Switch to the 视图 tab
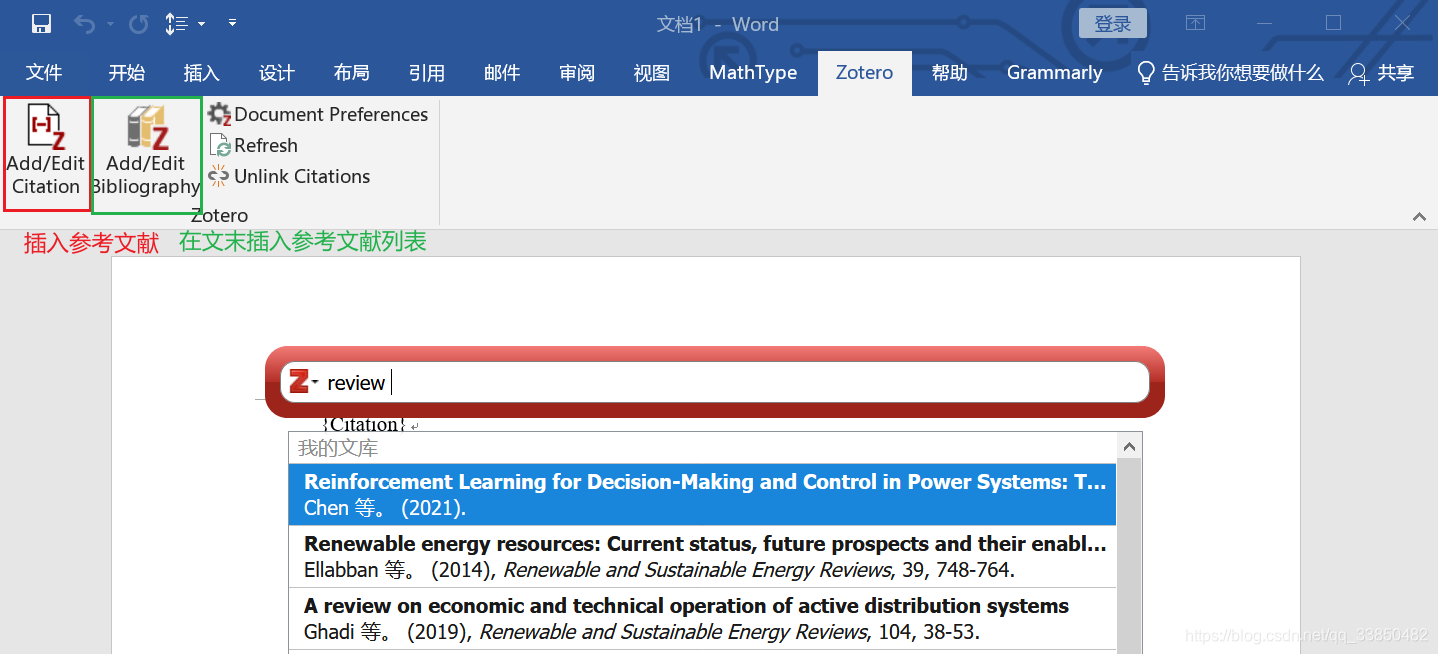Screen dimensions: 1438x654 [x=652, y=72]
